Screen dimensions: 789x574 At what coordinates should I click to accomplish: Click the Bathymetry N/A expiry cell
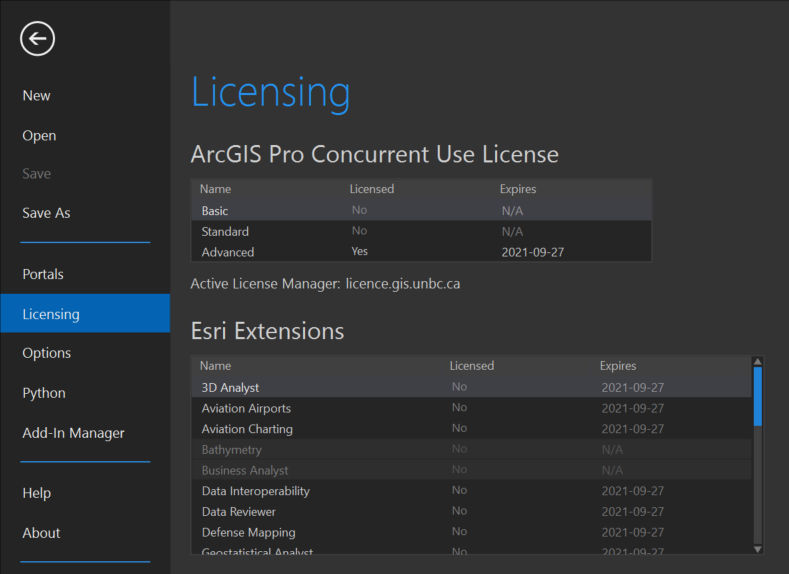click(x=612, y=449)
